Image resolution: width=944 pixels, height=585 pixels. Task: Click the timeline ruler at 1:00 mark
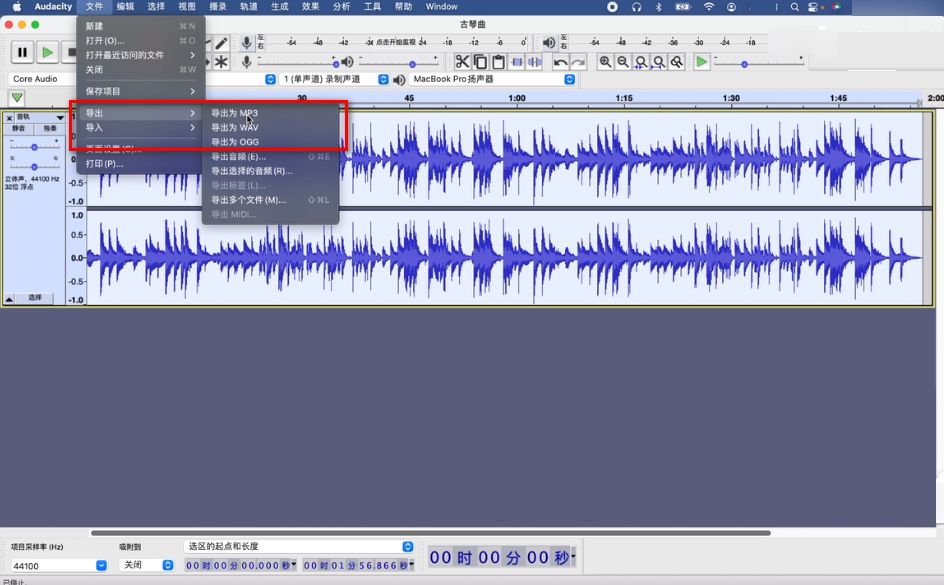point(517,98)
